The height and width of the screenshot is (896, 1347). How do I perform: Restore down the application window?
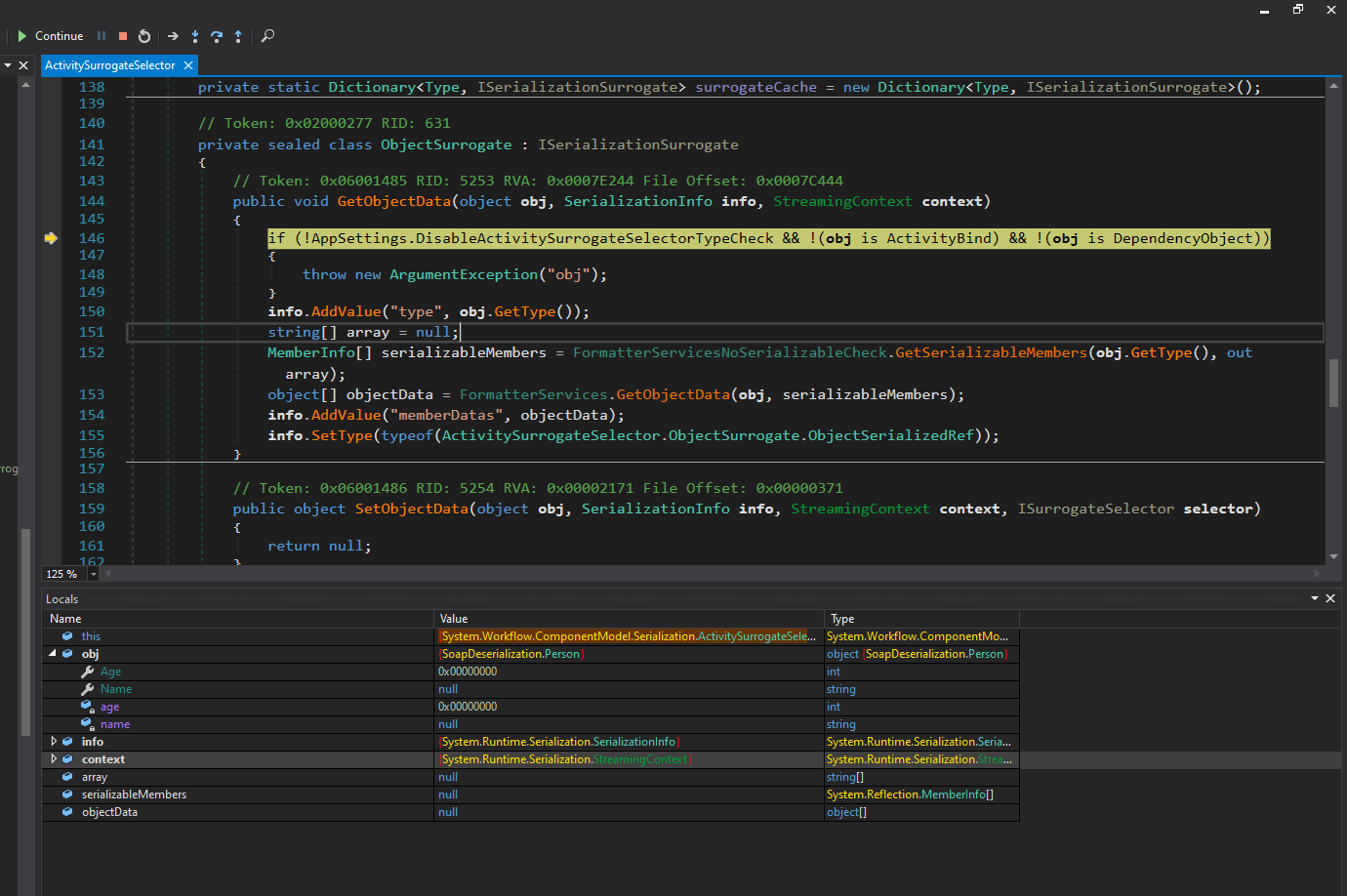pyautogui.click(x=1298, y=9)
